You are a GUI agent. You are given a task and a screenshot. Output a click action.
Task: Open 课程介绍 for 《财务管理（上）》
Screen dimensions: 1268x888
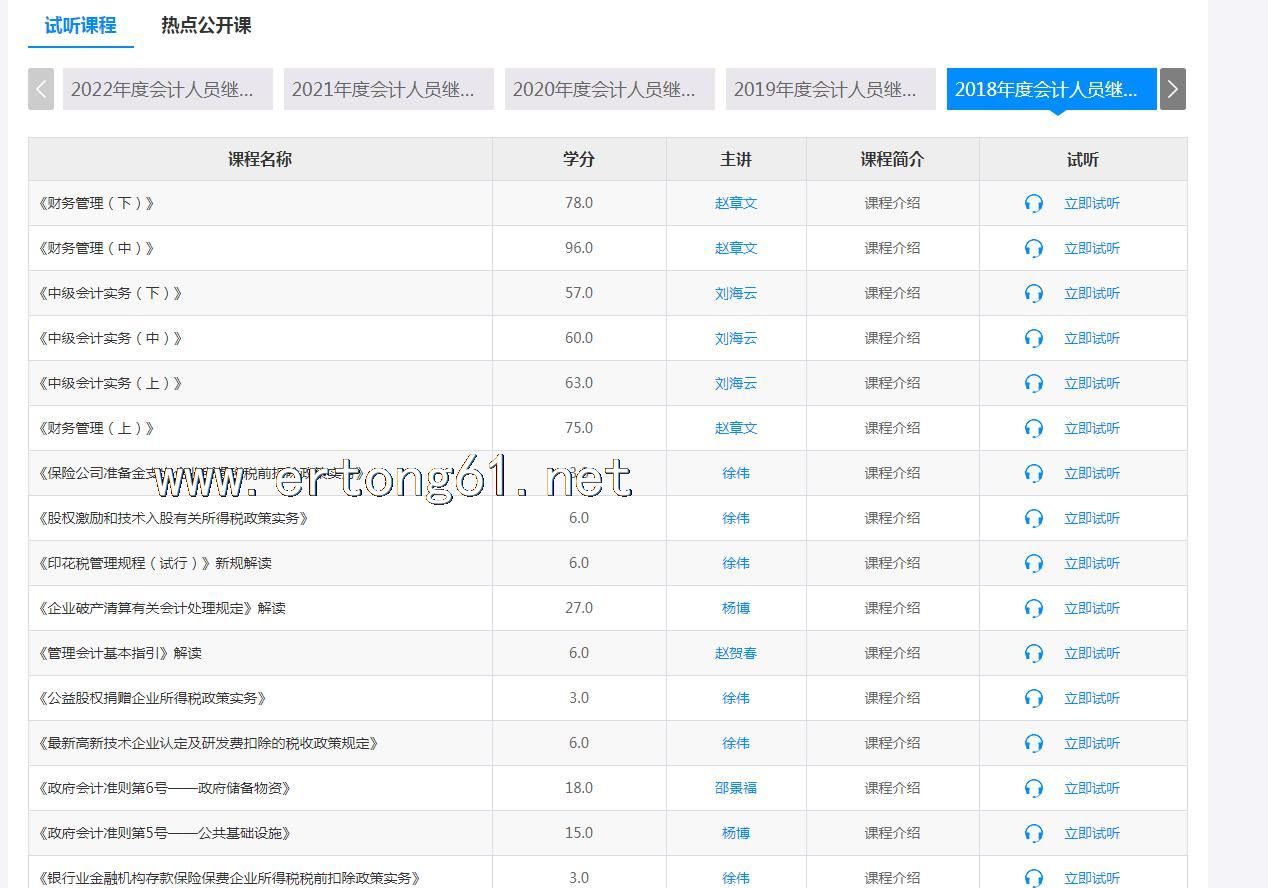pyautogui.click(x=892, y=428)
